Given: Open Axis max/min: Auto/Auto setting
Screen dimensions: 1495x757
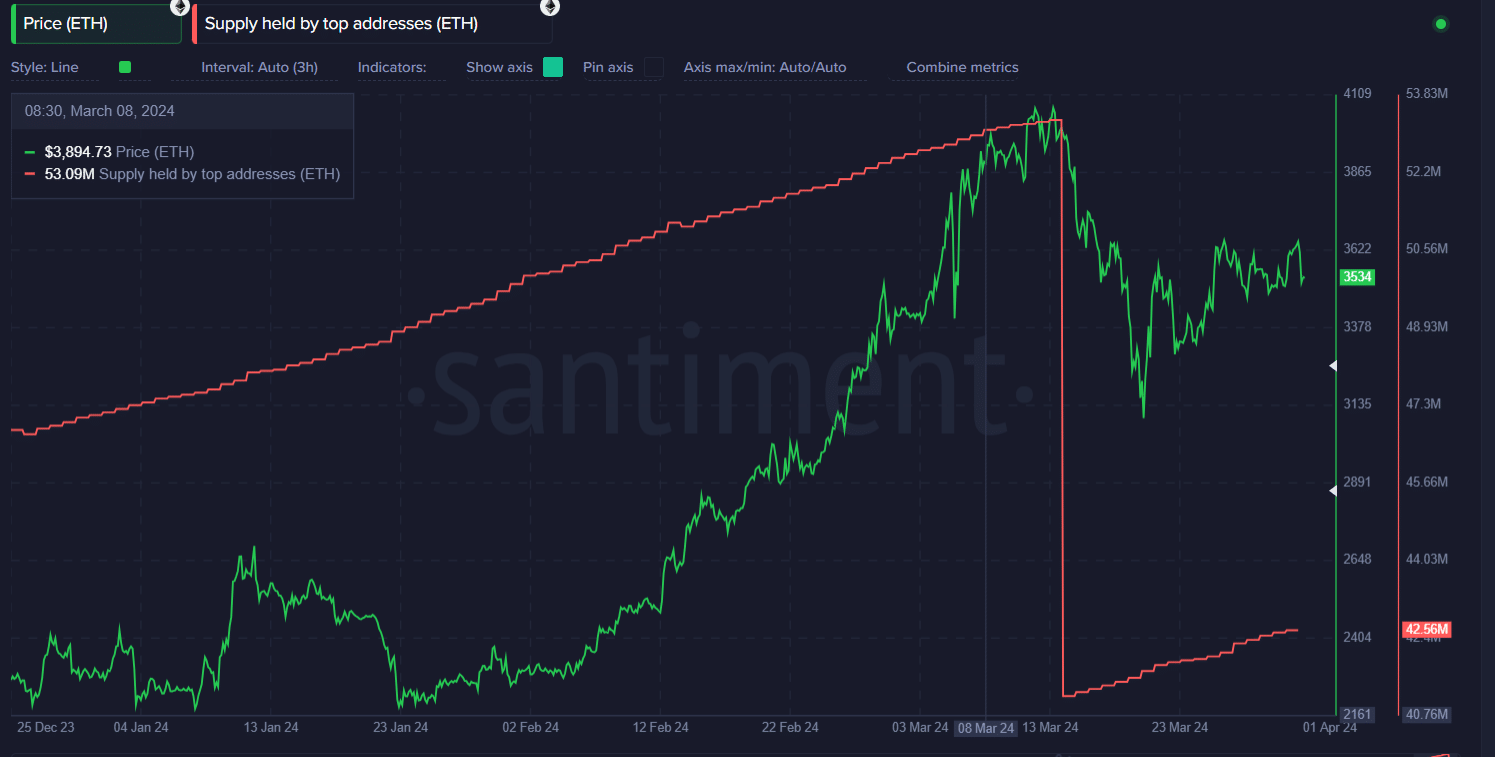Looking at the screenshot, I should tap(765, 68).
